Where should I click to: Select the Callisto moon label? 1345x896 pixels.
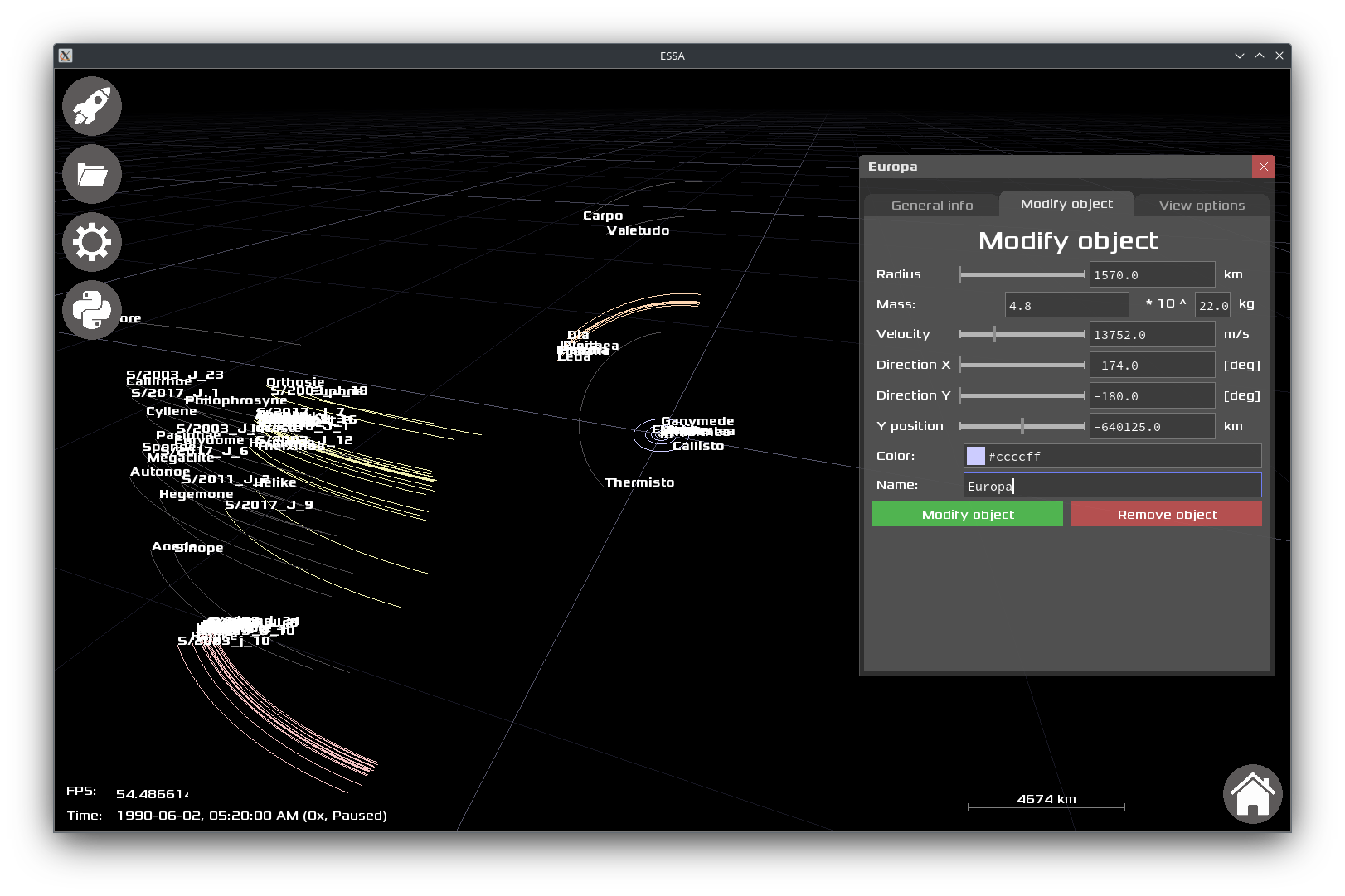(698, 446)
